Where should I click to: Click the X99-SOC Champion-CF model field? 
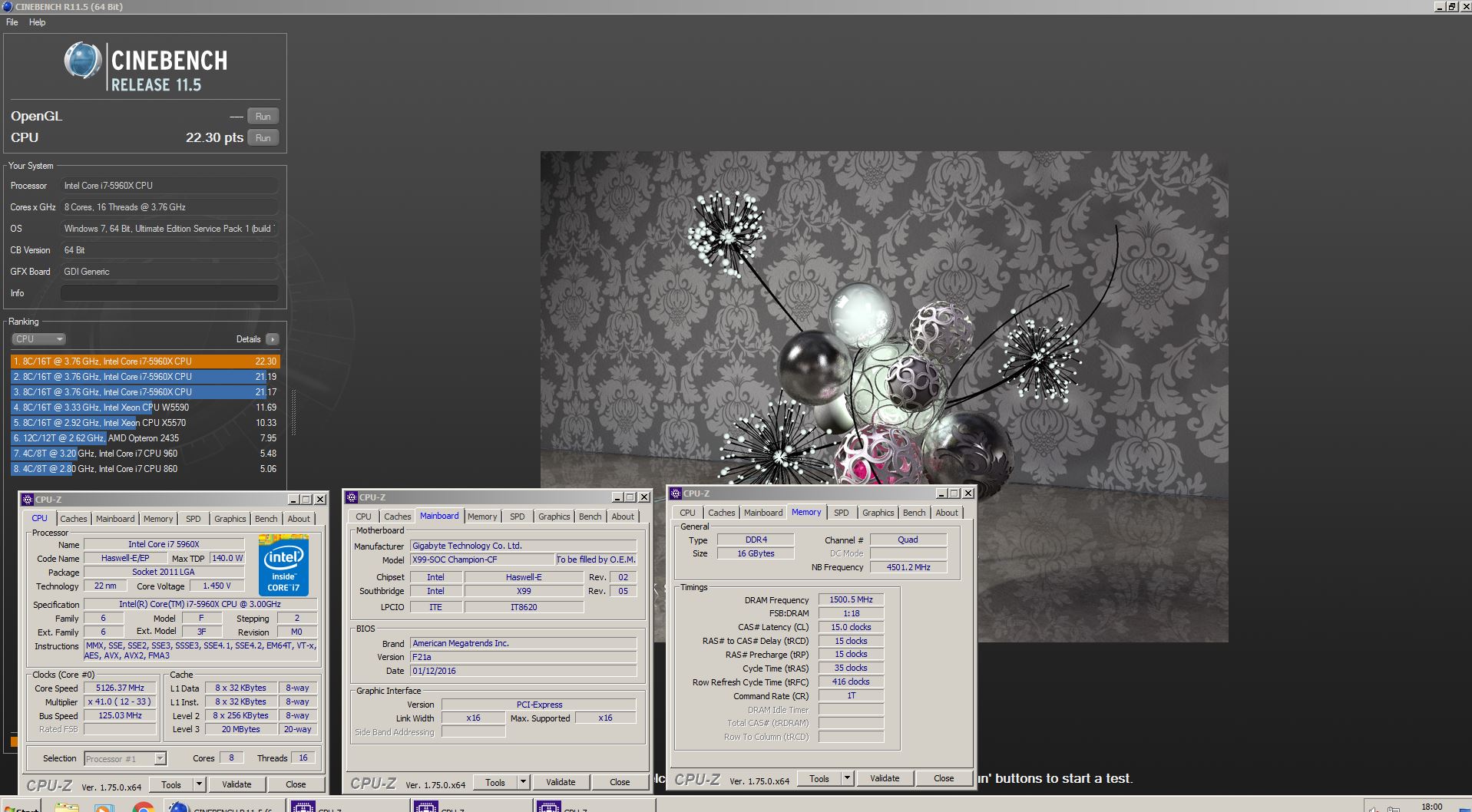[481, 559]
